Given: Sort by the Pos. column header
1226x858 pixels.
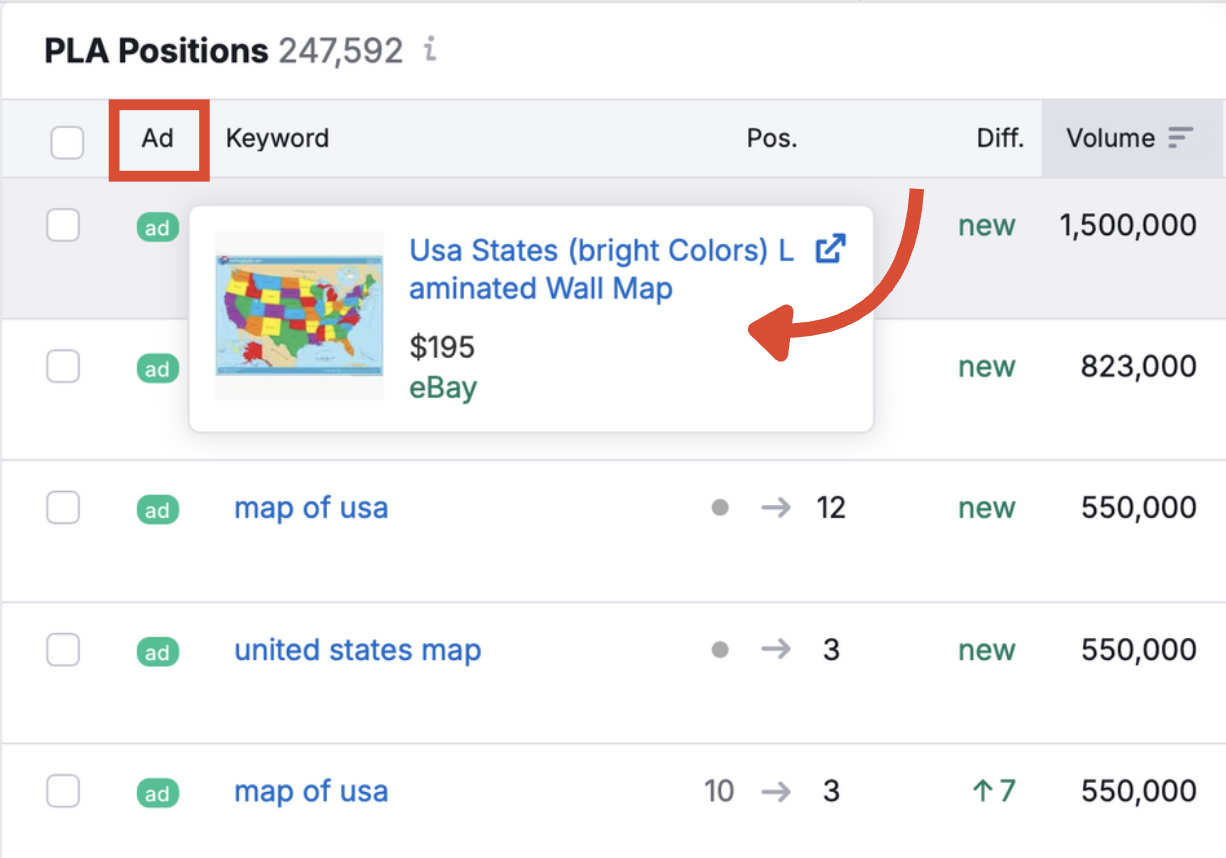Looking at the screenshot, I should (772, 138).
